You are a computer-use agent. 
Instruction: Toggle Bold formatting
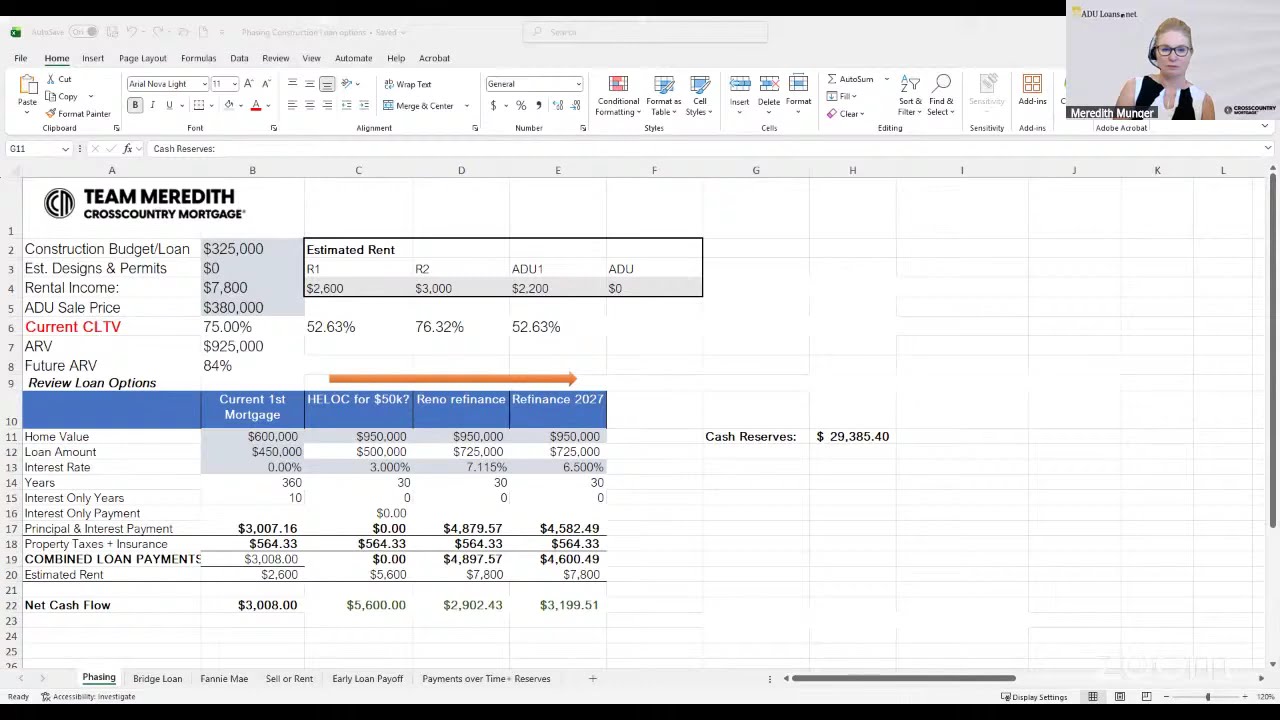click(x=135, y=105)
